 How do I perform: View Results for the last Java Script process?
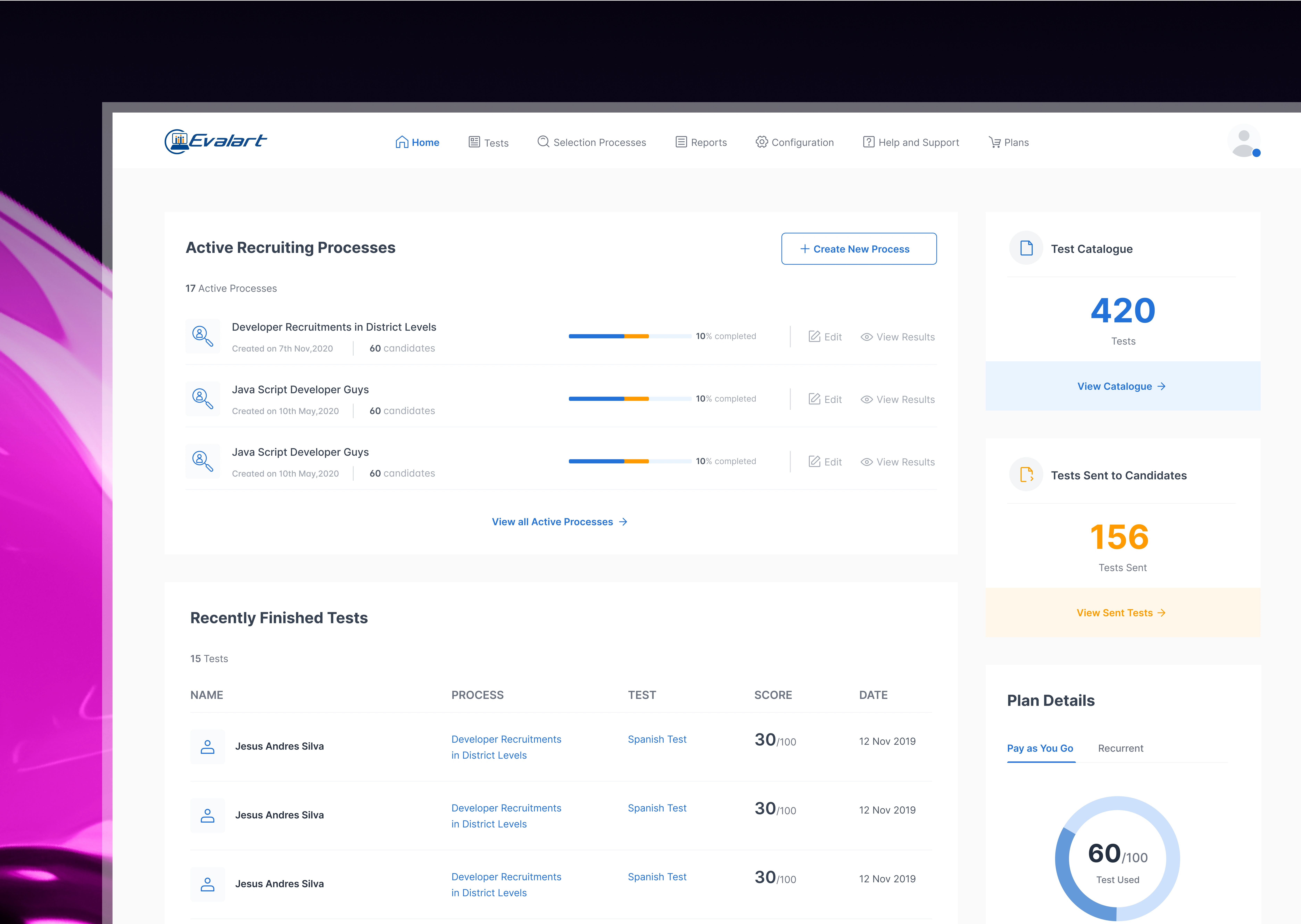[x=898, y=462]
